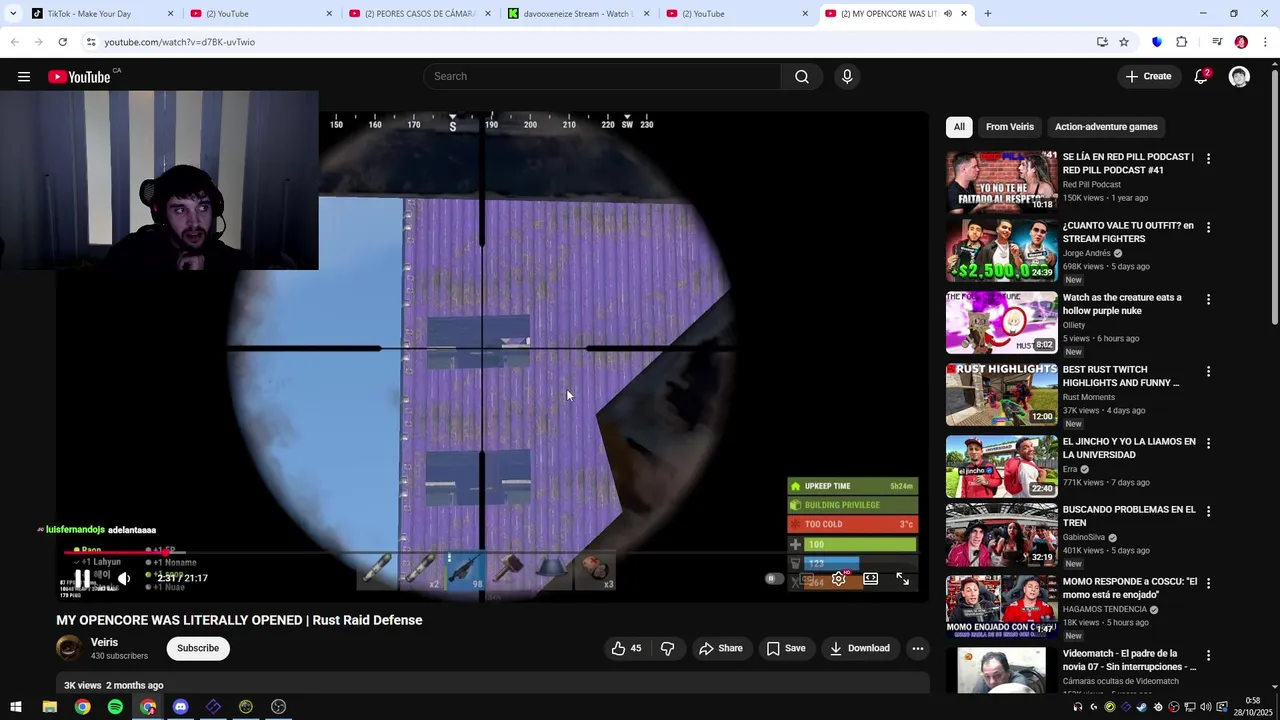
Task: Open more actions under the video
Action: (x=917, y=648)
